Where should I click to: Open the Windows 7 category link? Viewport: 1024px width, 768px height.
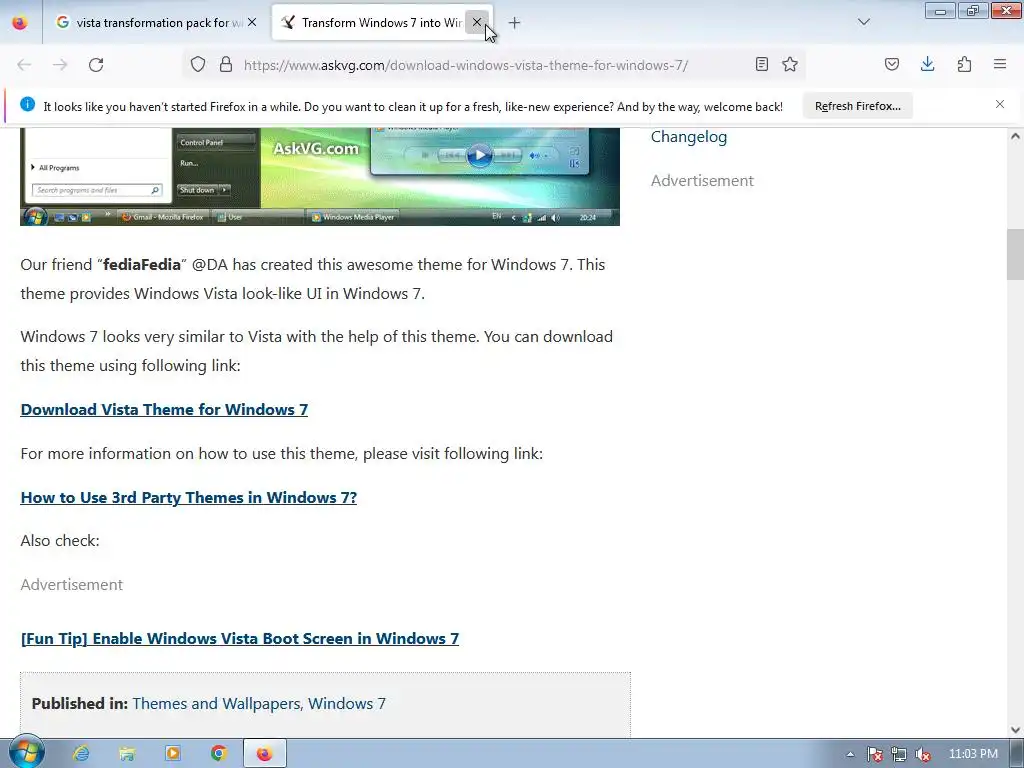pos(347,703)
